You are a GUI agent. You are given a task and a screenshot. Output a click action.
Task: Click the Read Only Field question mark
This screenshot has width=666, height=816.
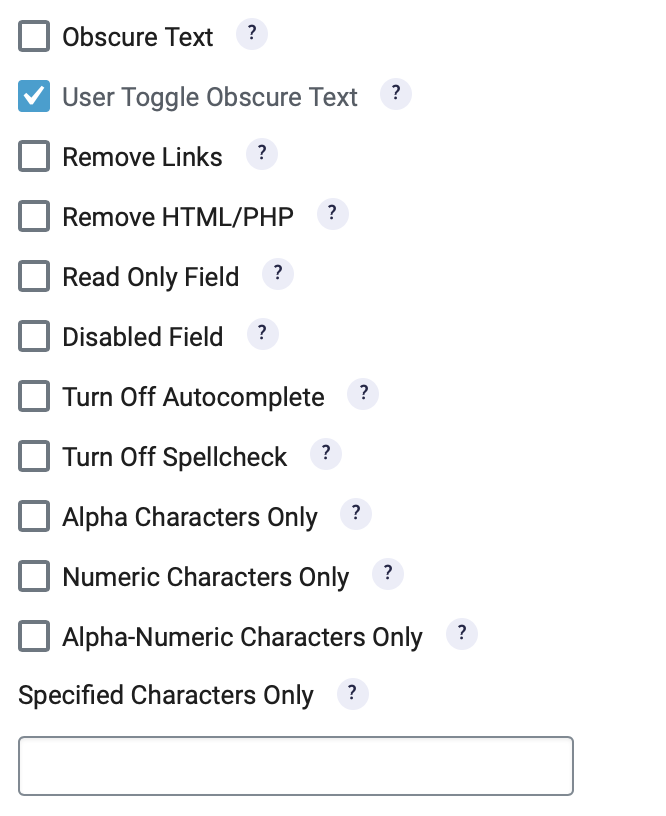point(277,273)
